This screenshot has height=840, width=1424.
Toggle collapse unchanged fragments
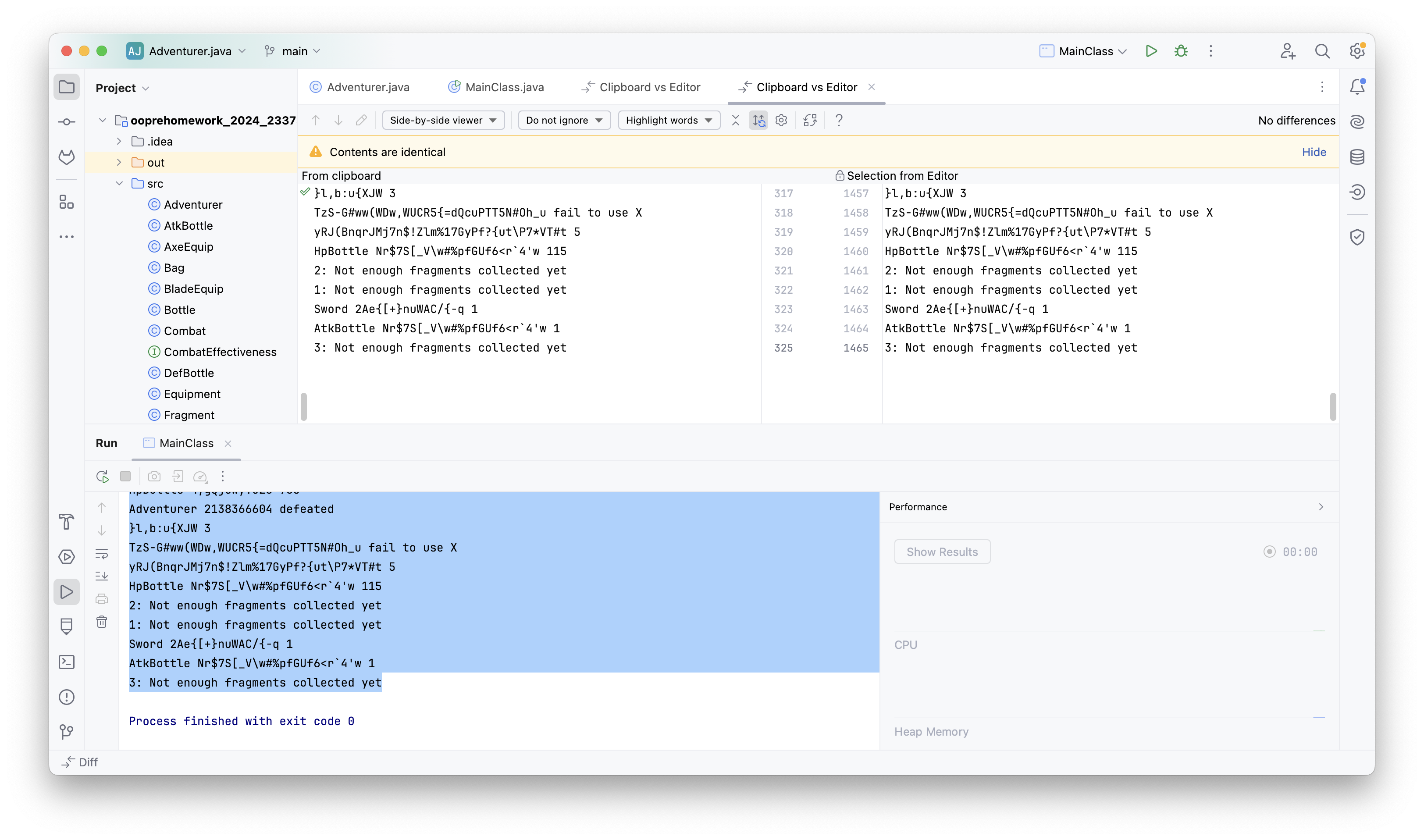[735, 120]
